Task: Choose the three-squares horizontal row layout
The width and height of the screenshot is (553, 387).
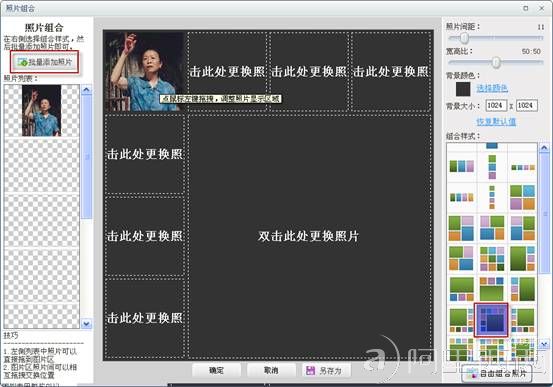Action: [461, 166]
